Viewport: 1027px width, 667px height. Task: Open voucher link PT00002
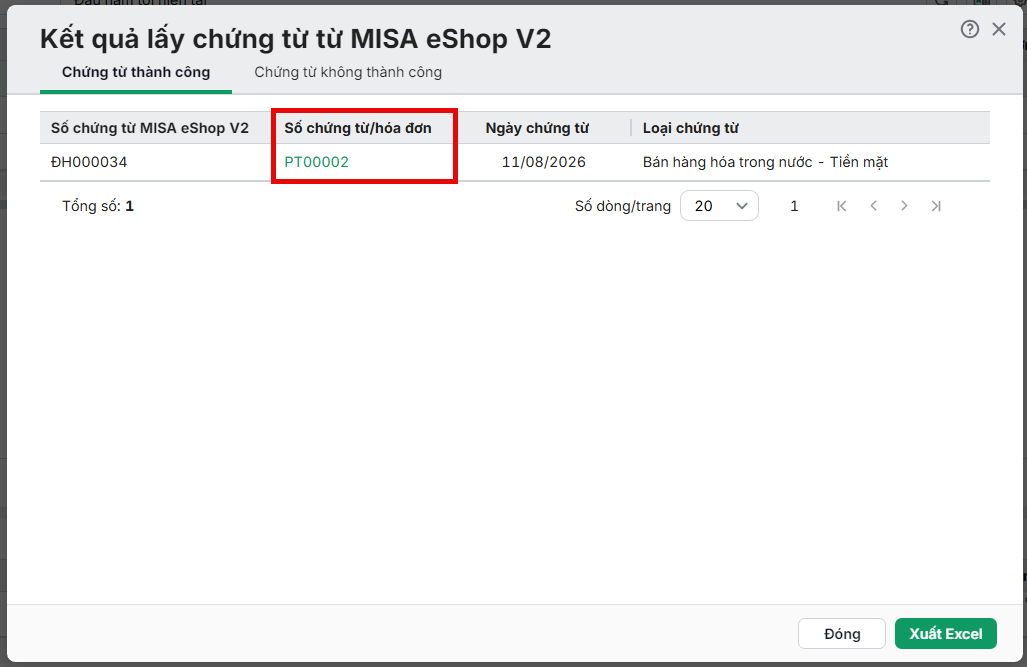point(316,162)
